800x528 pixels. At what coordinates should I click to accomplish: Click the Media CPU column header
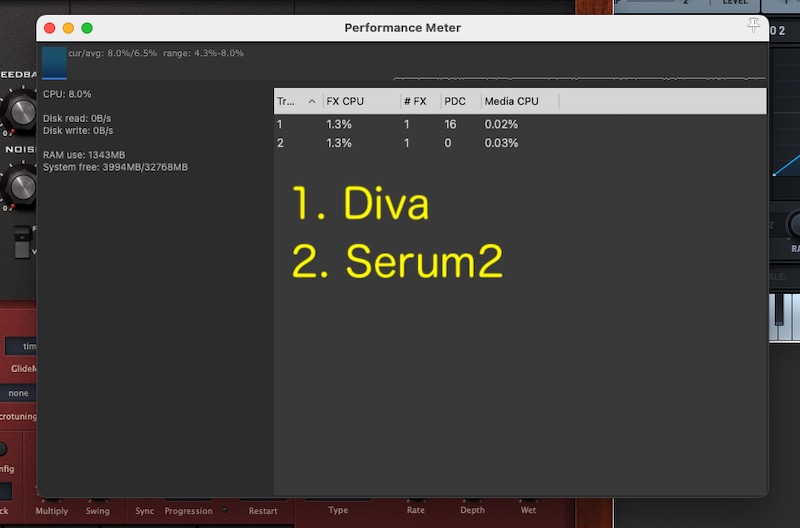coord(520,101)
